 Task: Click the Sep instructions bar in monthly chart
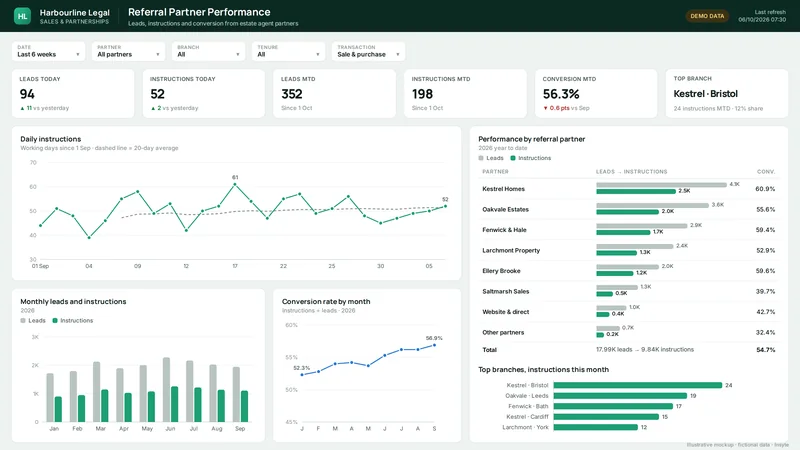point(244,406)
